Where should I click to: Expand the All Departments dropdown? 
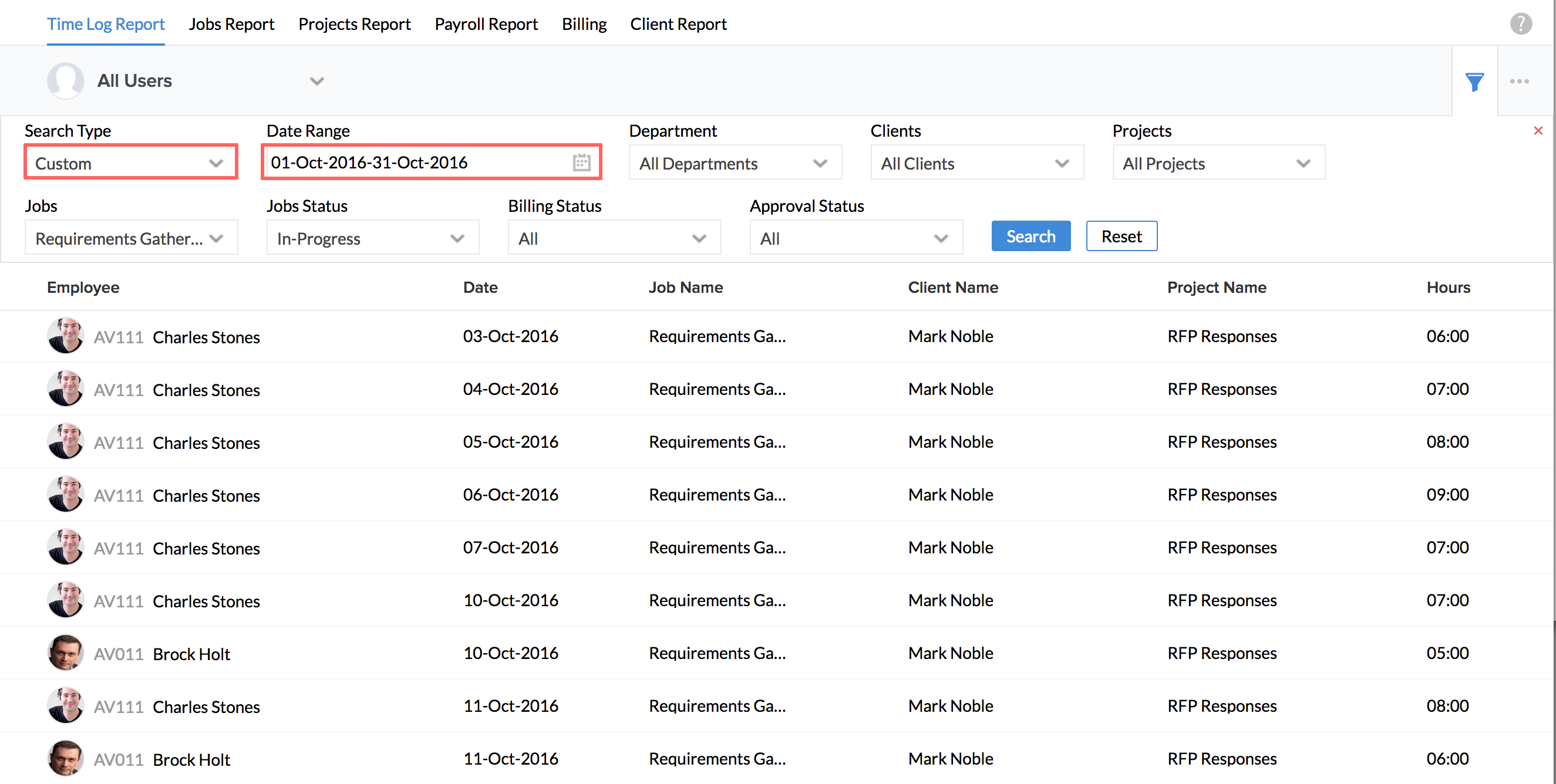(x=735, y=163)
